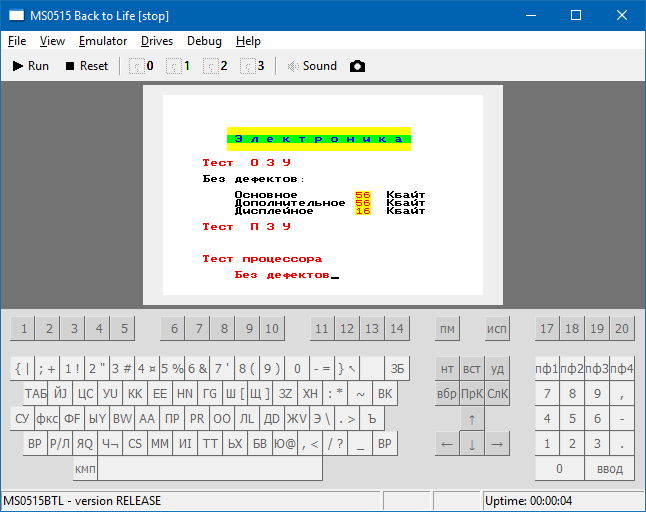Click the left arrow key
Image resolution: width=646 pixels, height=512 pixels.
[447, 444]
